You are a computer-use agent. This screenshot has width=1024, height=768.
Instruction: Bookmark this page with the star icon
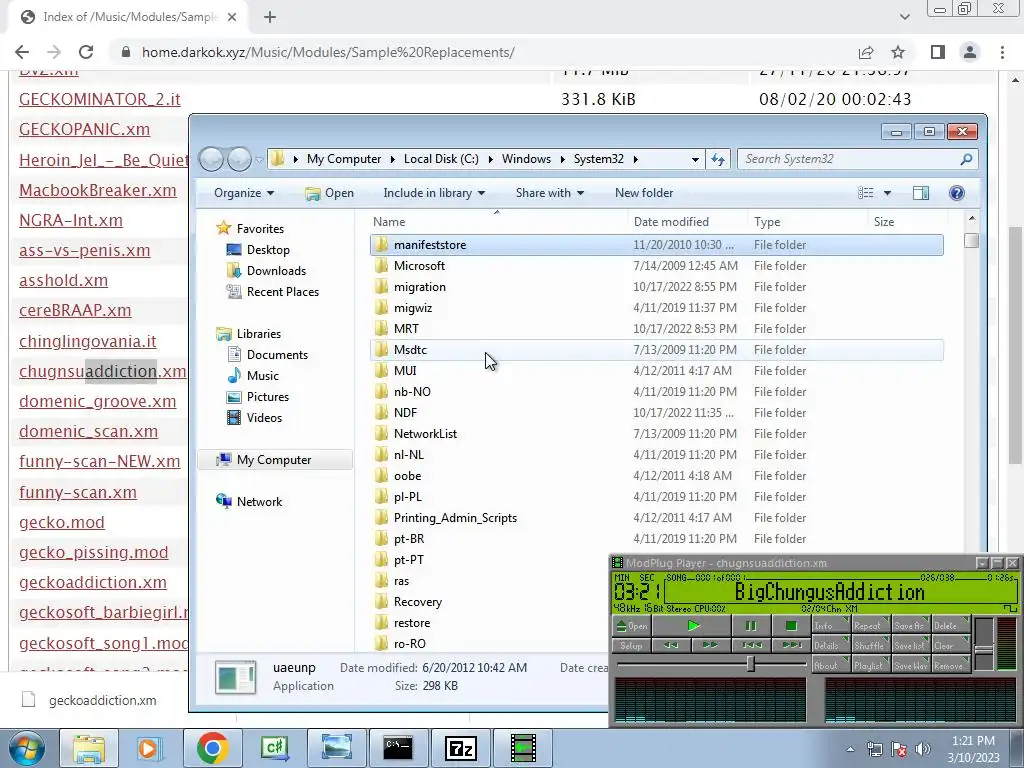(899, 52)
